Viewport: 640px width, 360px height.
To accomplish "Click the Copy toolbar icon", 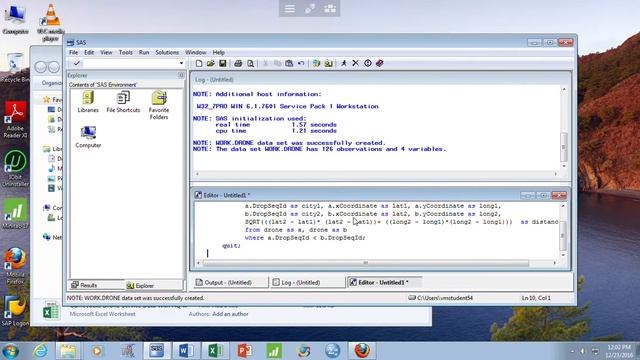I will coord(278,63).
